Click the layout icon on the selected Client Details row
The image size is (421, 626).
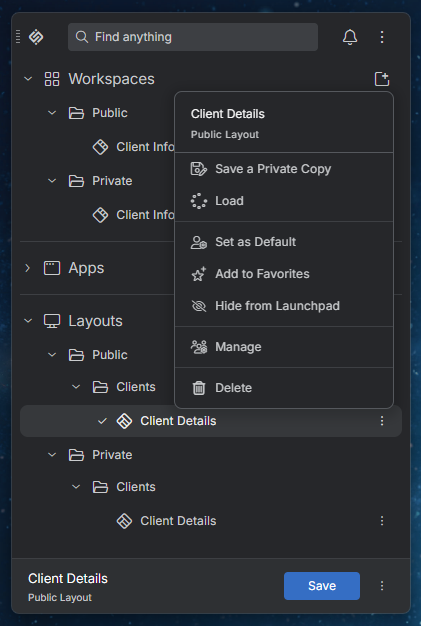tap(124, 421)
